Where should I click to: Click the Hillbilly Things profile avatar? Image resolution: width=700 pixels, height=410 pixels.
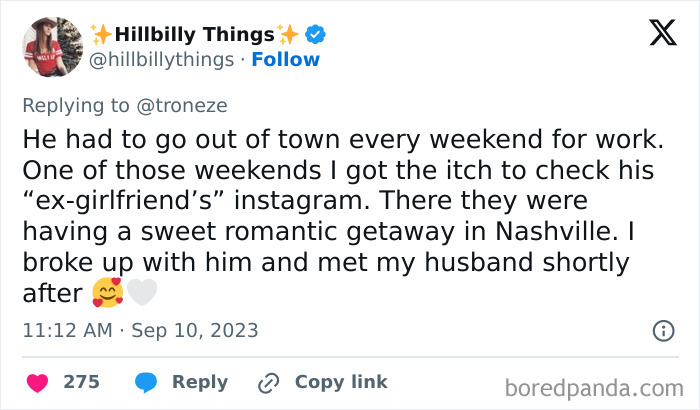pos(52,48)
